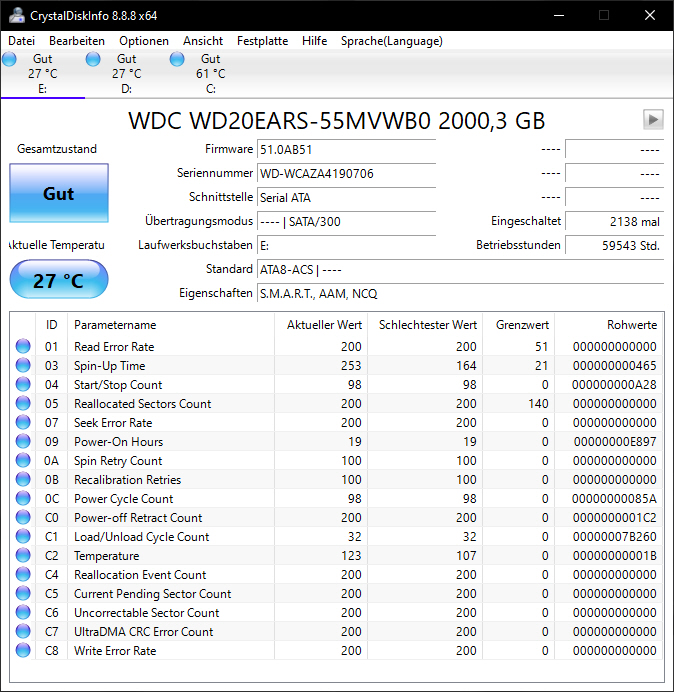This screenshot has width=674, height=692.
Task: Open the Datei menu
Action: point(21,41)
